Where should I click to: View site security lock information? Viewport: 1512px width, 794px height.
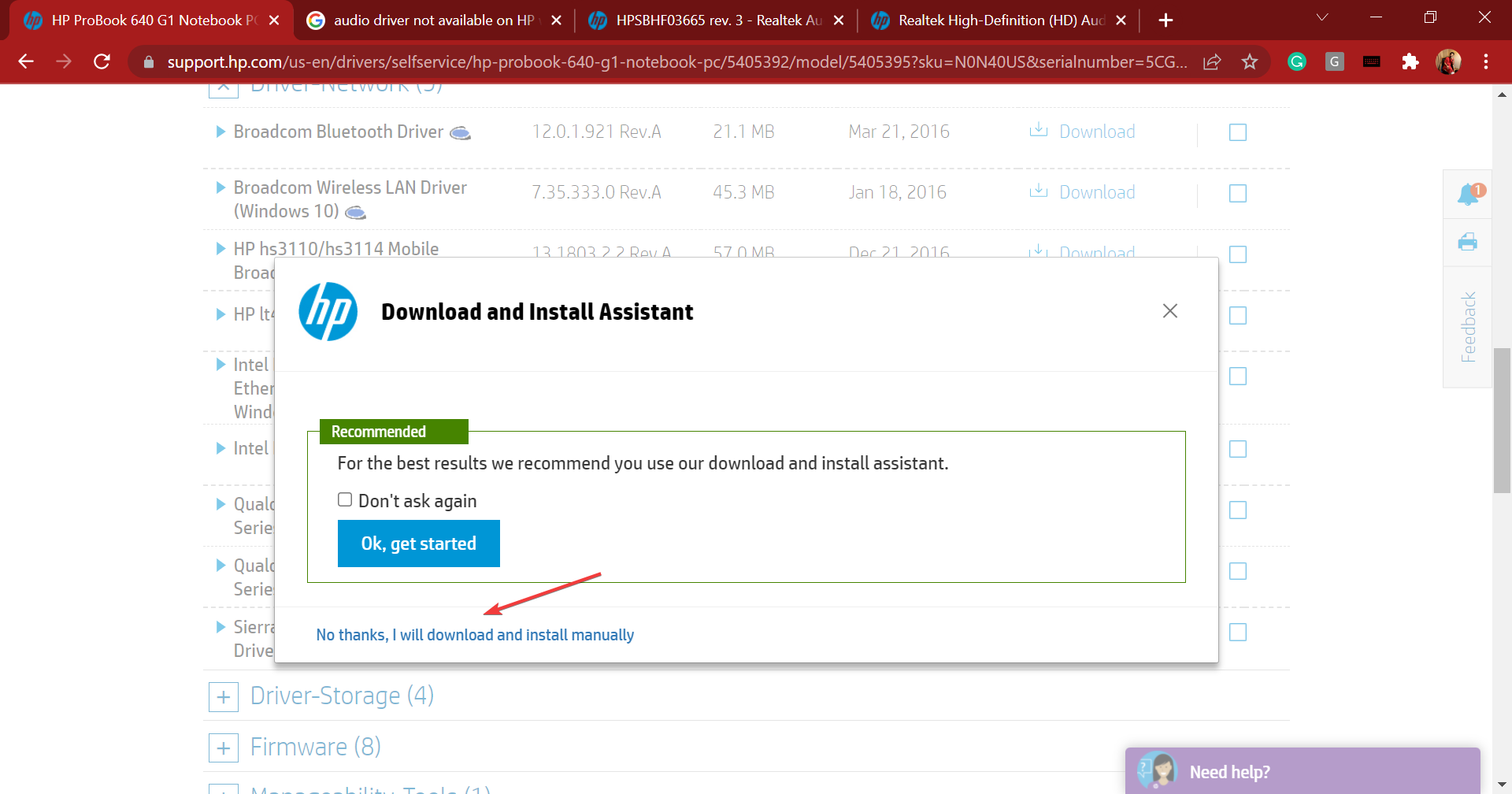(x=148, y=61)
